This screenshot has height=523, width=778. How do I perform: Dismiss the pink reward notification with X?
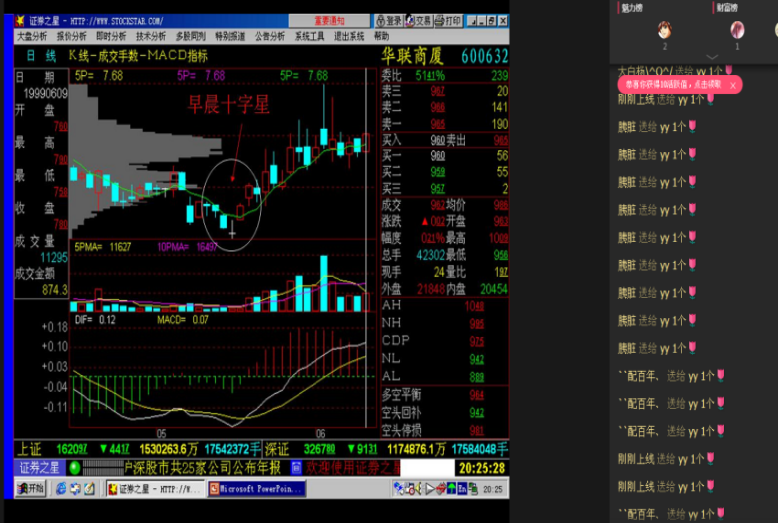pos(733,86)
